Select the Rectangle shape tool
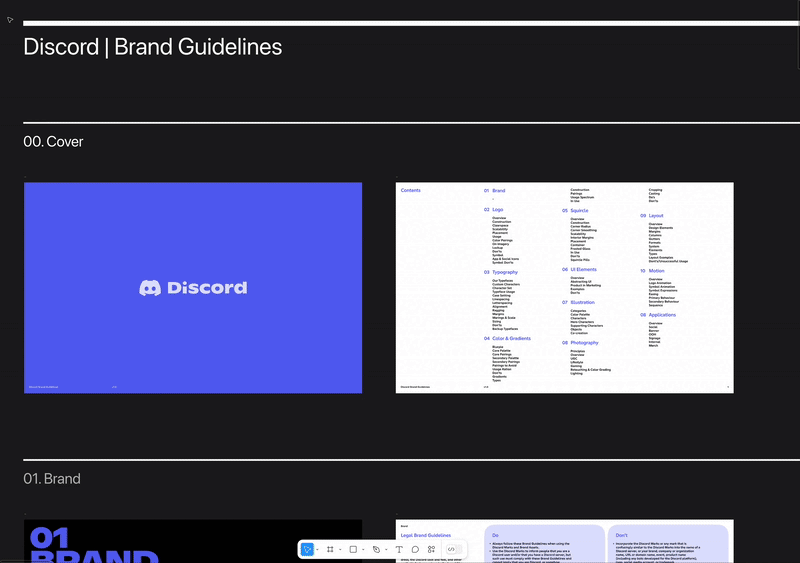Image resolution: width=800 pixels, height=563 pixels. pos(353,549)
